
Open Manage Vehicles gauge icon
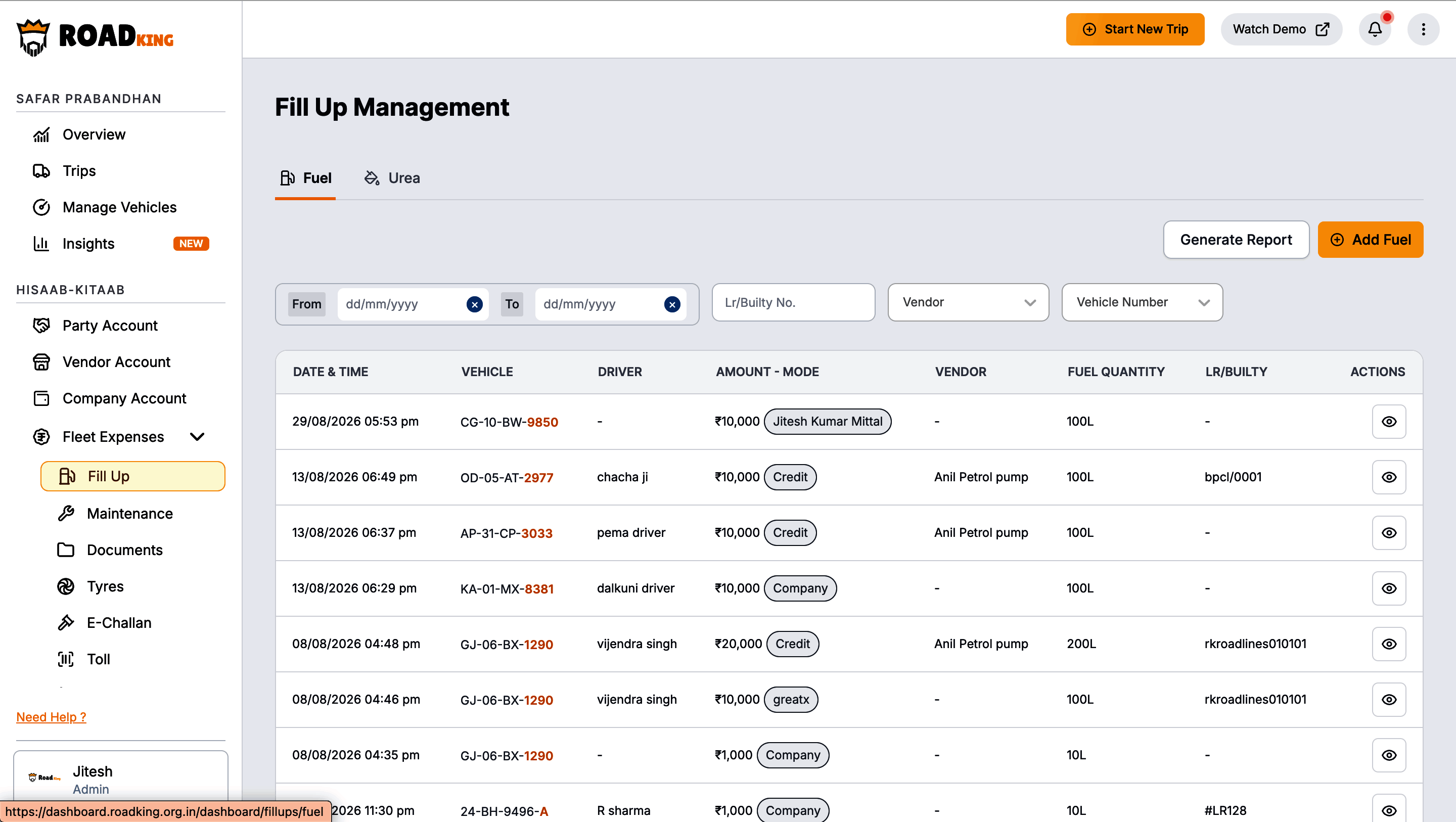(41, 207)
